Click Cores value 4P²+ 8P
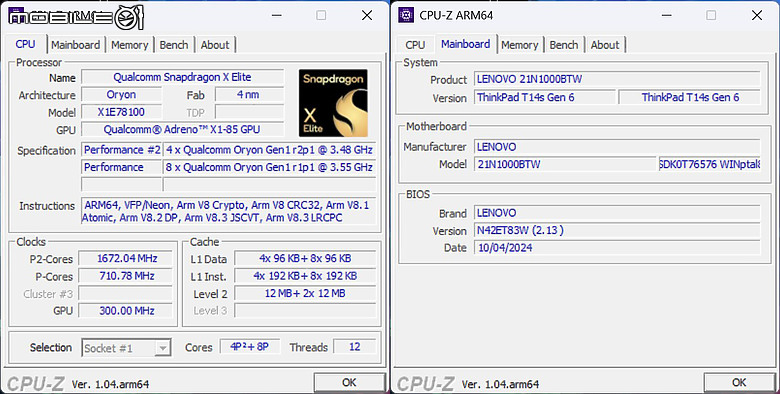 pyautogui.click(x=250, y=347)
